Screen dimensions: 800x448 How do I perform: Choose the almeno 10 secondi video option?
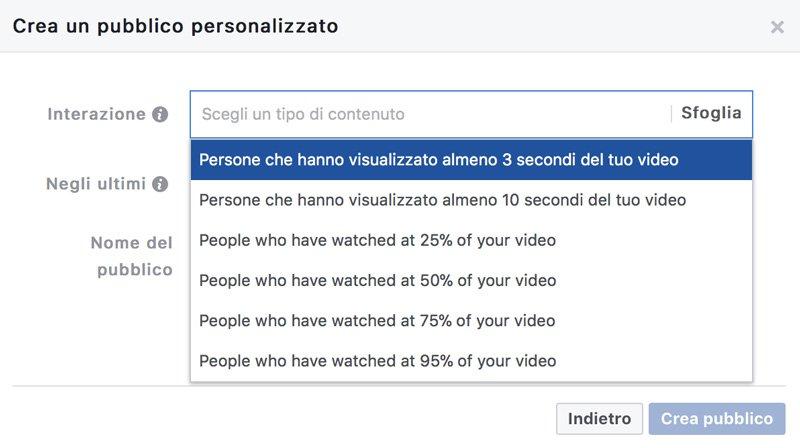471,200
